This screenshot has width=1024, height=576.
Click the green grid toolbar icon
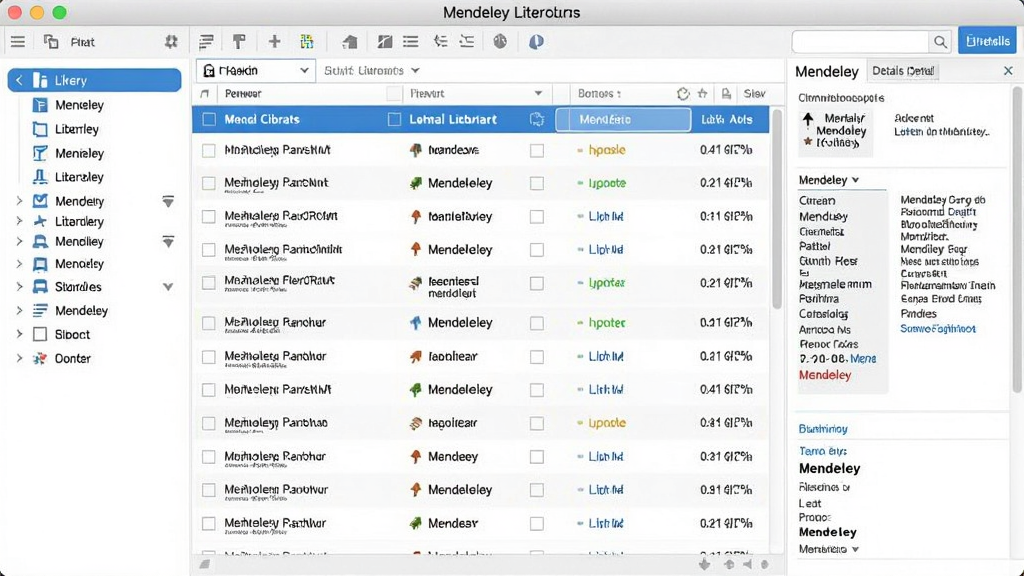coord(306,42)
